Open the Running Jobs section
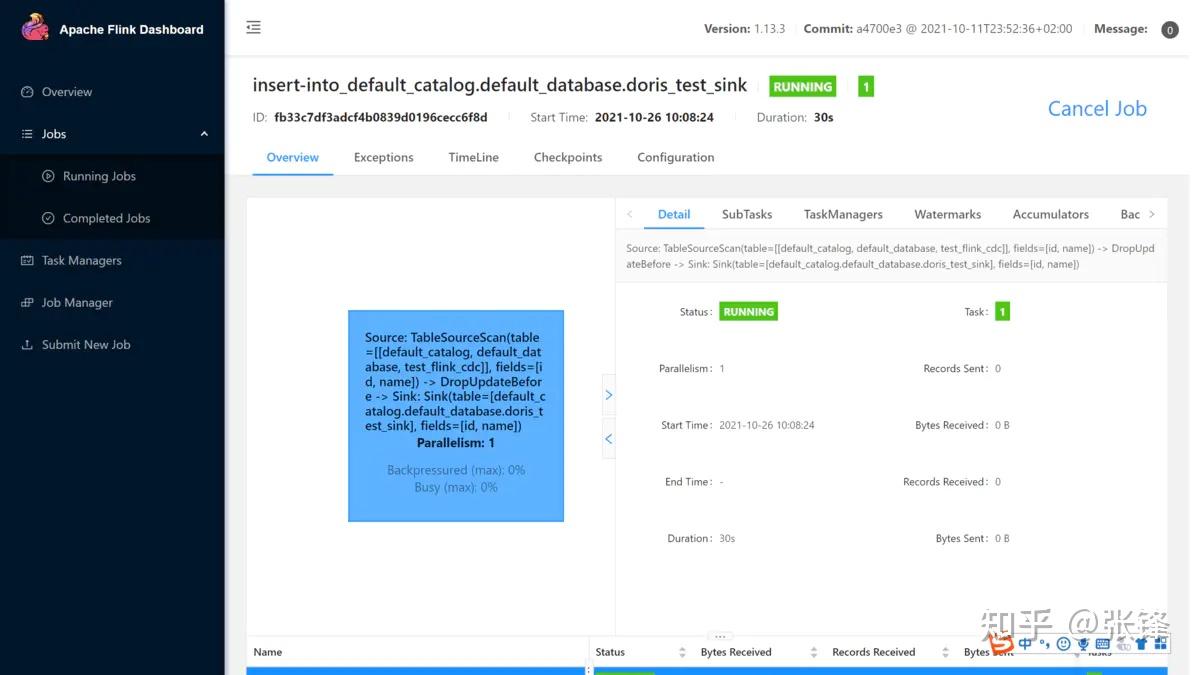 coord(101,175)
